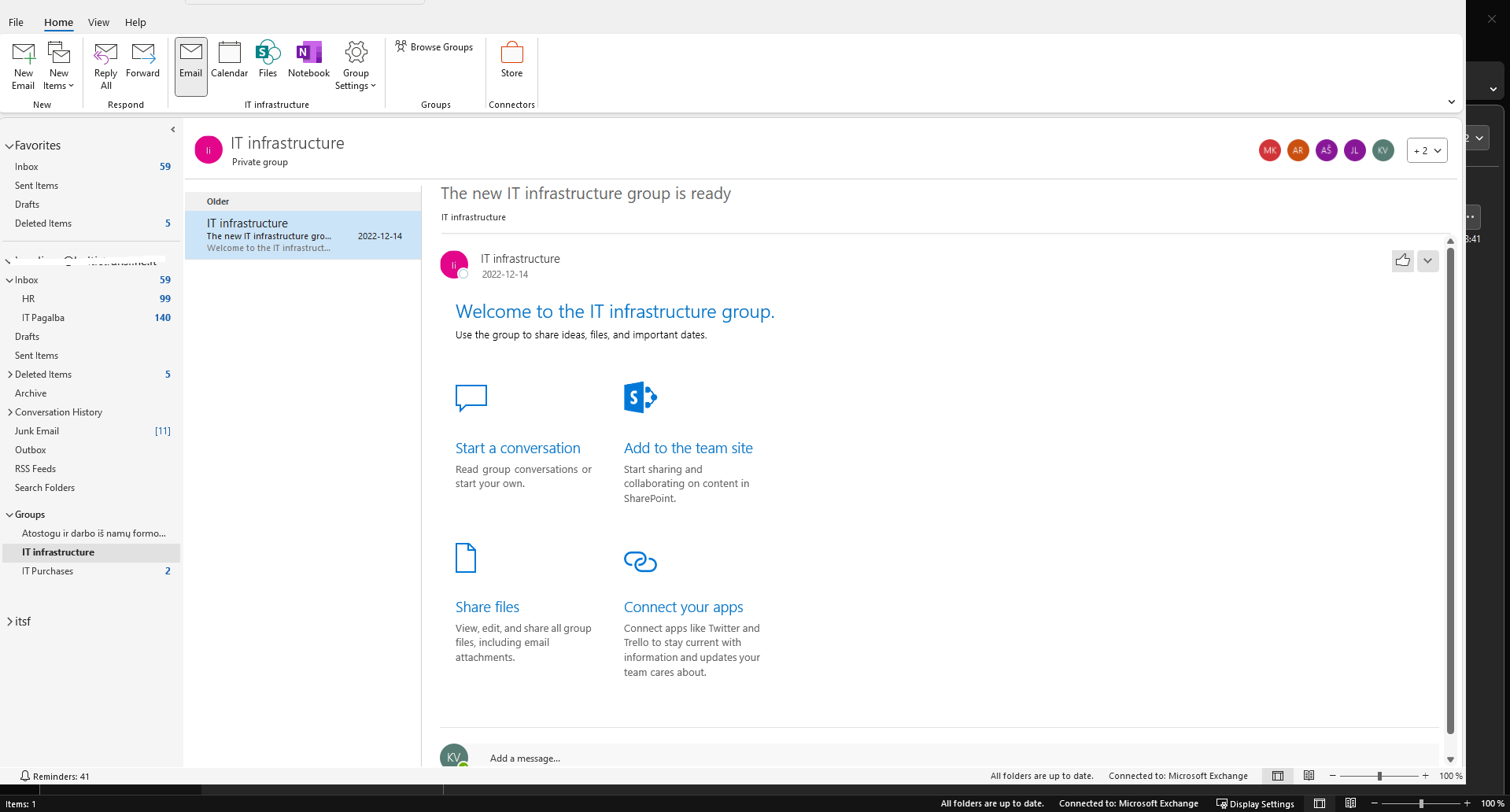Collapse the folder pane with the chevron

172,129
